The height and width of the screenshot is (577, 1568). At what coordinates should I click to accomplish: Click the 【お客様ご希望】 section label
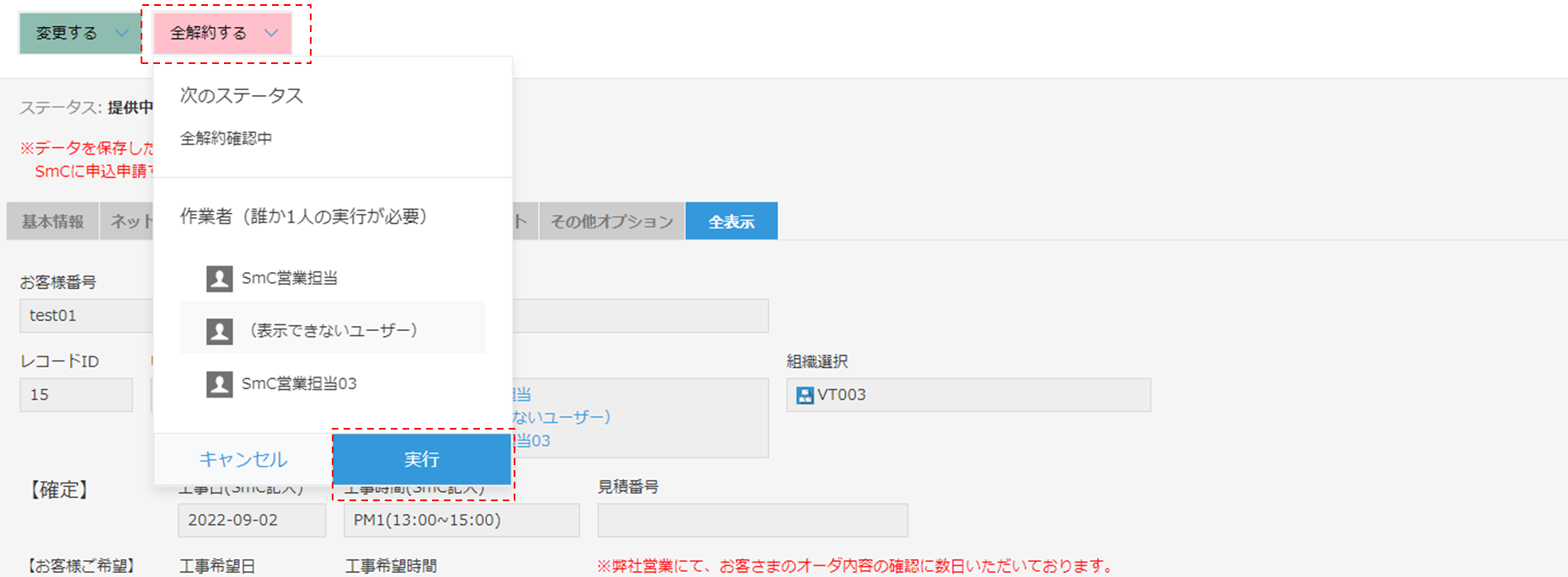click(80, 566)
